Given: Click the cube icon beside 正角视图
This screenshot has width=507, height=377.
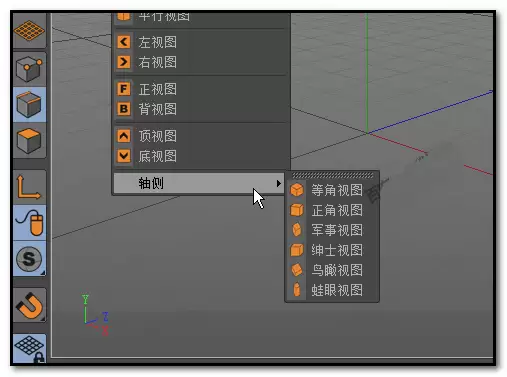Looking at the screenshot, I should [x=297, y=210].
